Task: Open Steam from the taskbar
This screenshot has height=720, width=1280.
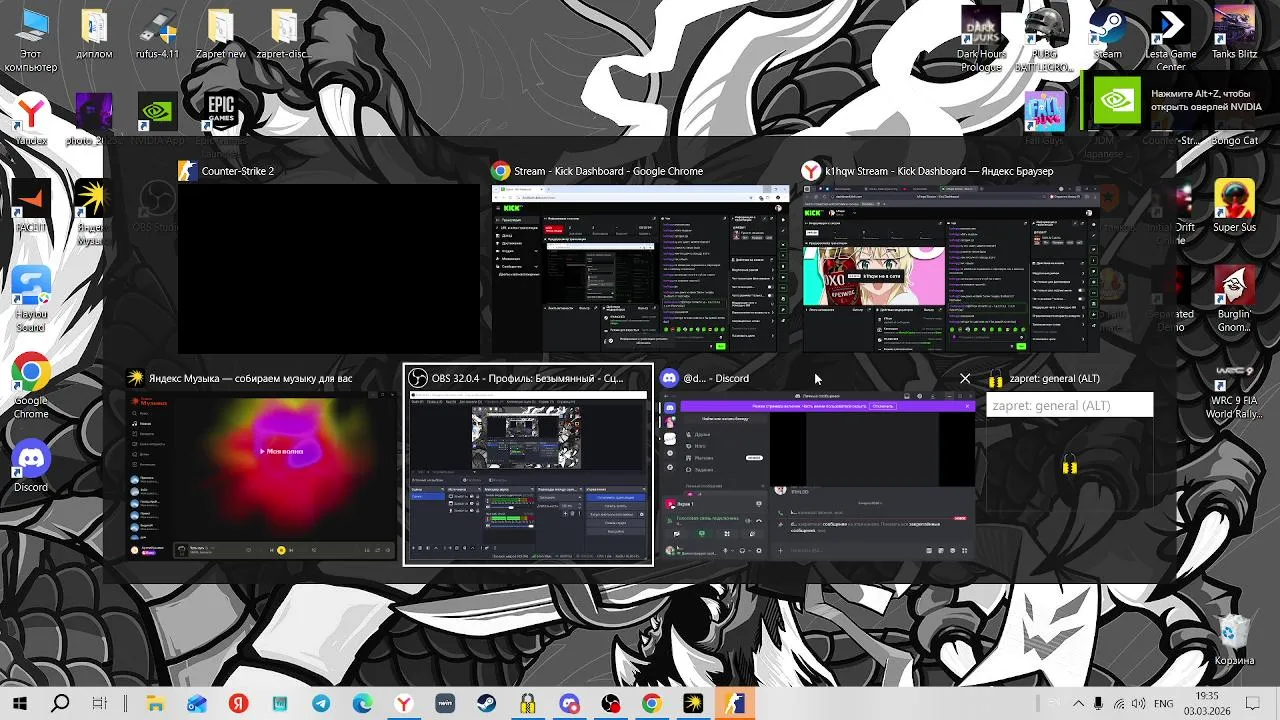Action: coord(486,704)
